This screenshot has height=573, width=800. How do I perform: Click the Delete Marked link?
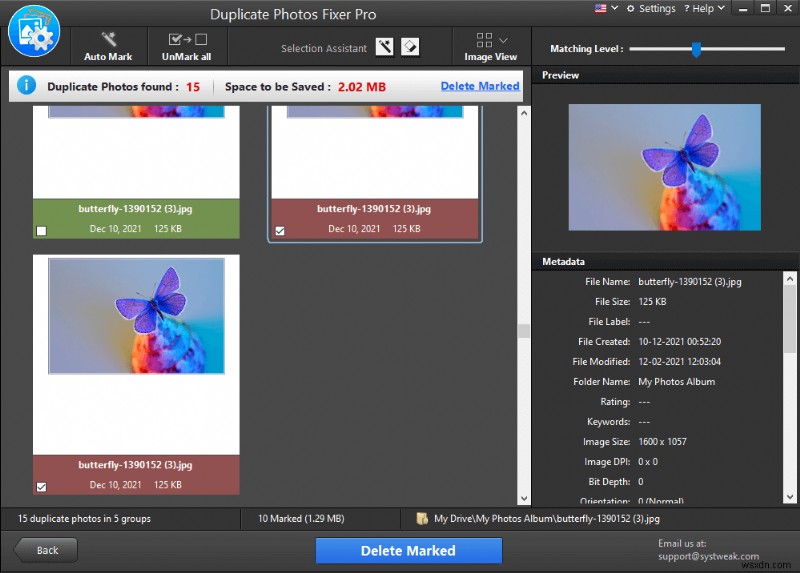pyautogui.click(x=480, y=86)
